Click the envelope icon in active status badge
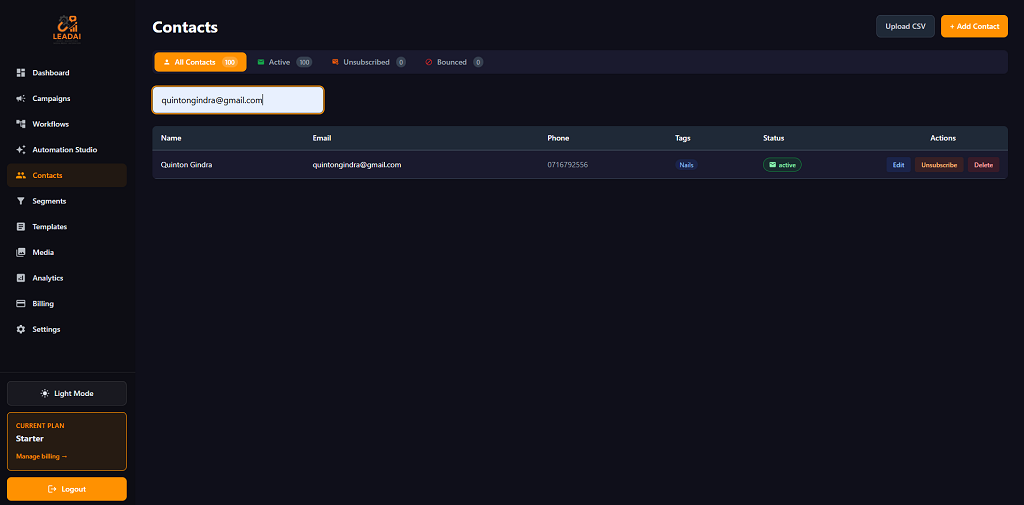Viewport: 1024px width, 505px height. [x=773, y=165]
